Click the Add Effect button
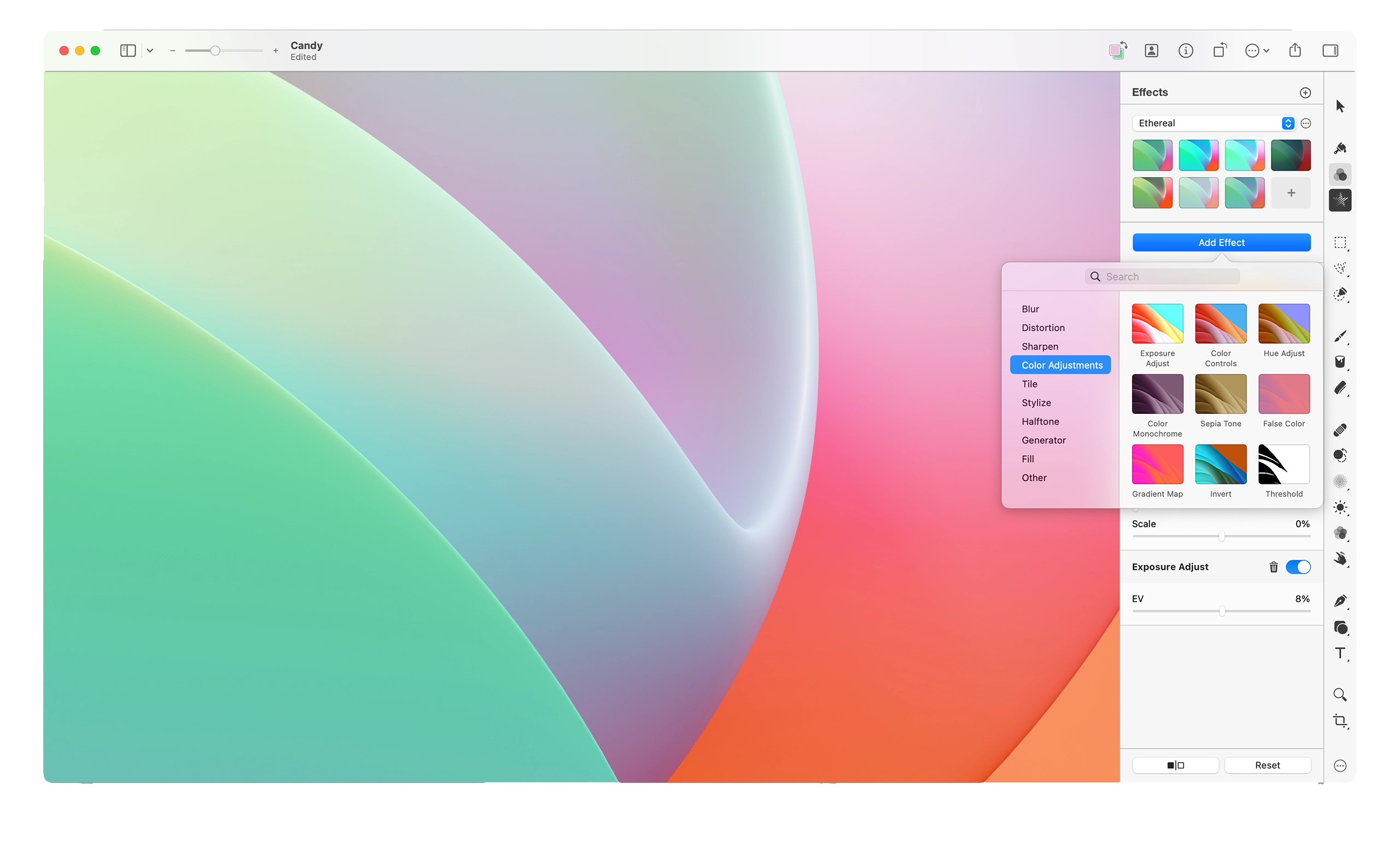The image size is (1400, 841). pos(1222,243)
